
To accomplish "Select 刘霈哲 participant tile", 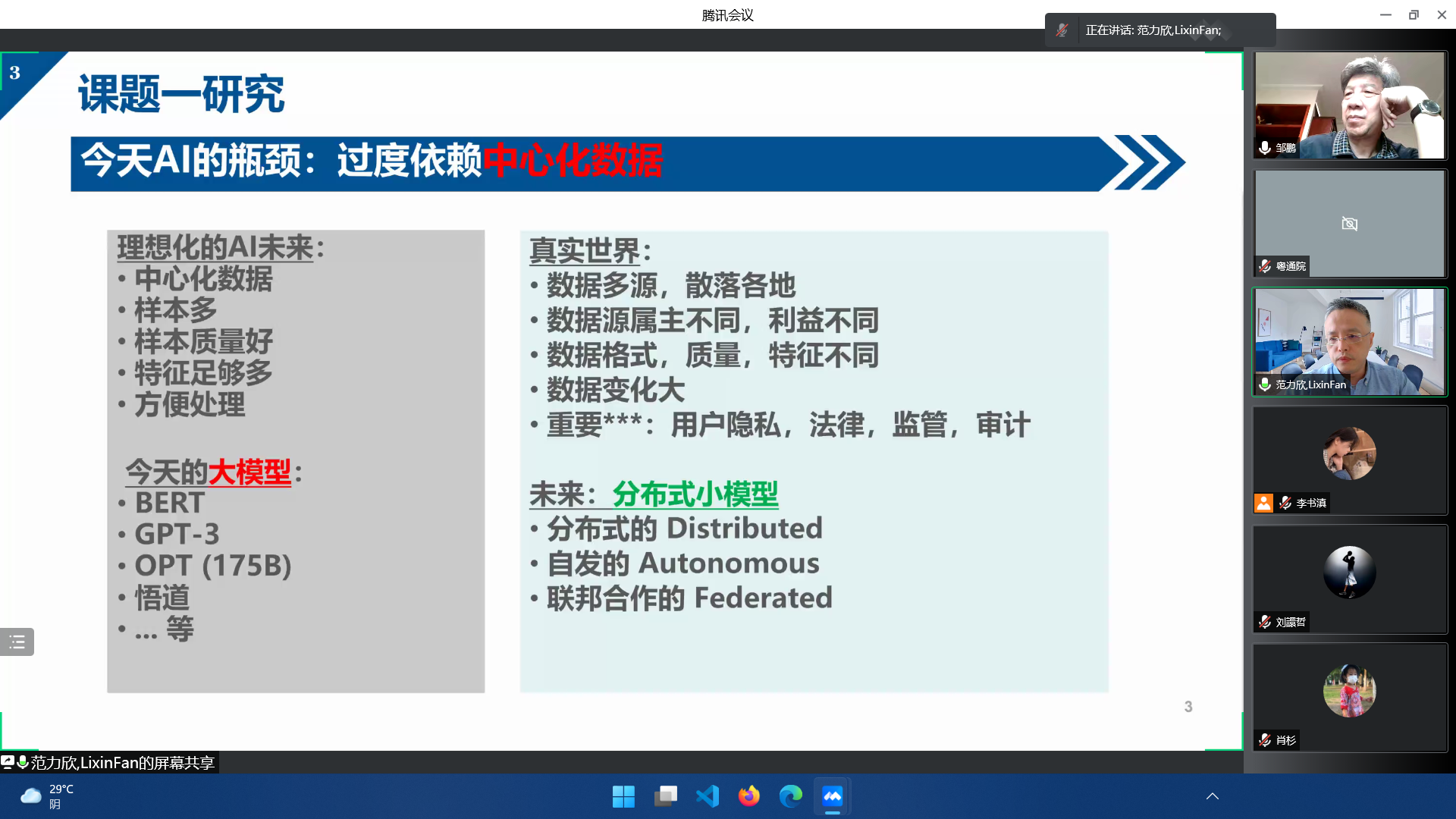I will click(1350, 579).
